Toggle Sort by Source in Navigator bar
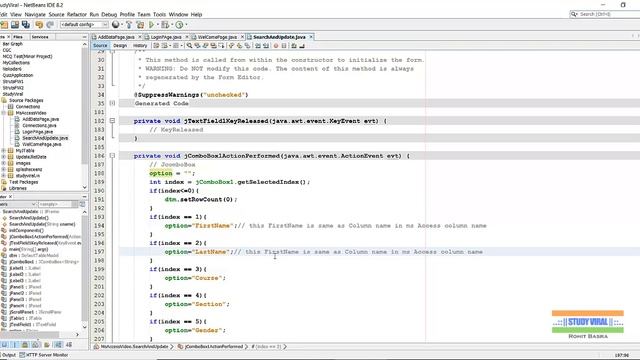 coord(69,345)
